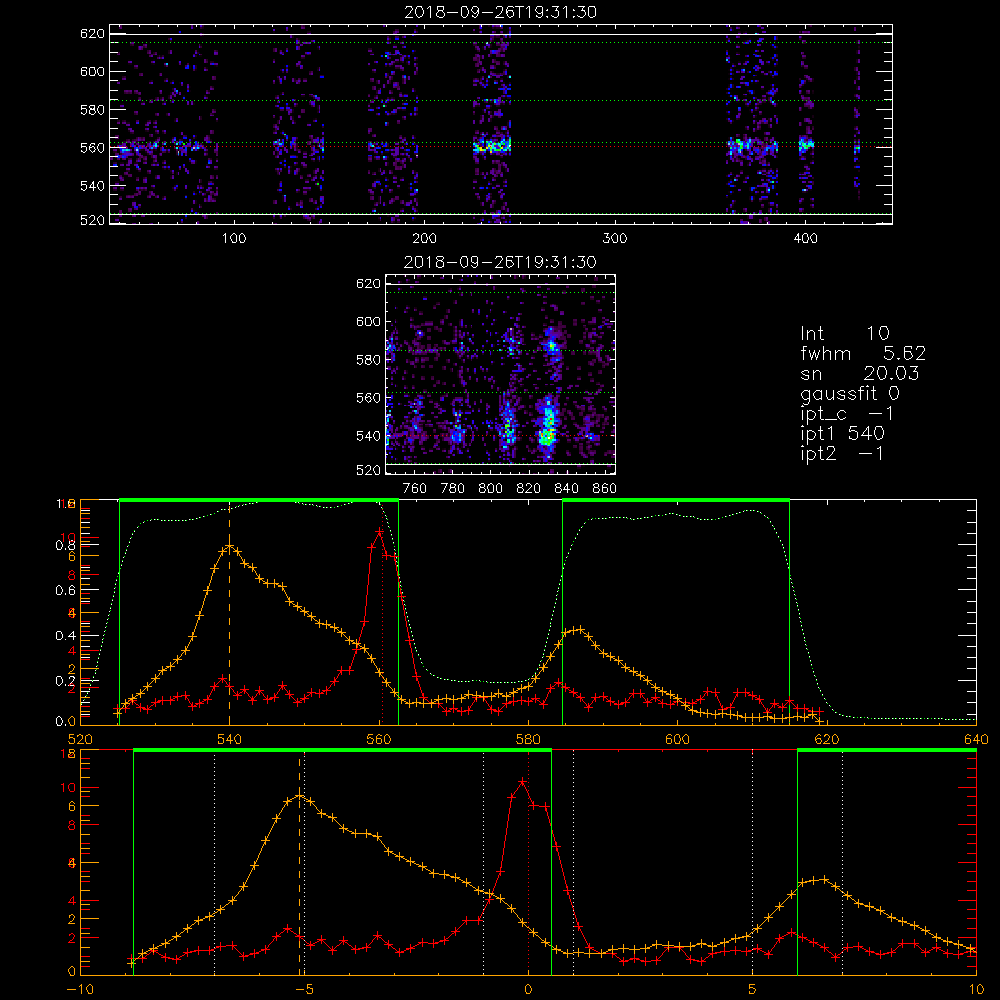Click the orange secondary peak near 587 in third plot
The image size is (1000, 1000).
click(578, 629)
